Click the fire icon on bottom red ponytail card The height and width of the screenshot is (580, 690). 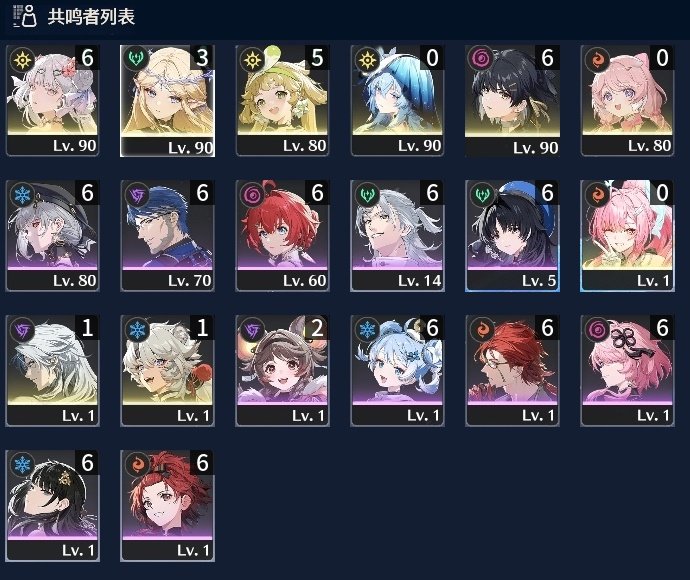tap(137, 464)
